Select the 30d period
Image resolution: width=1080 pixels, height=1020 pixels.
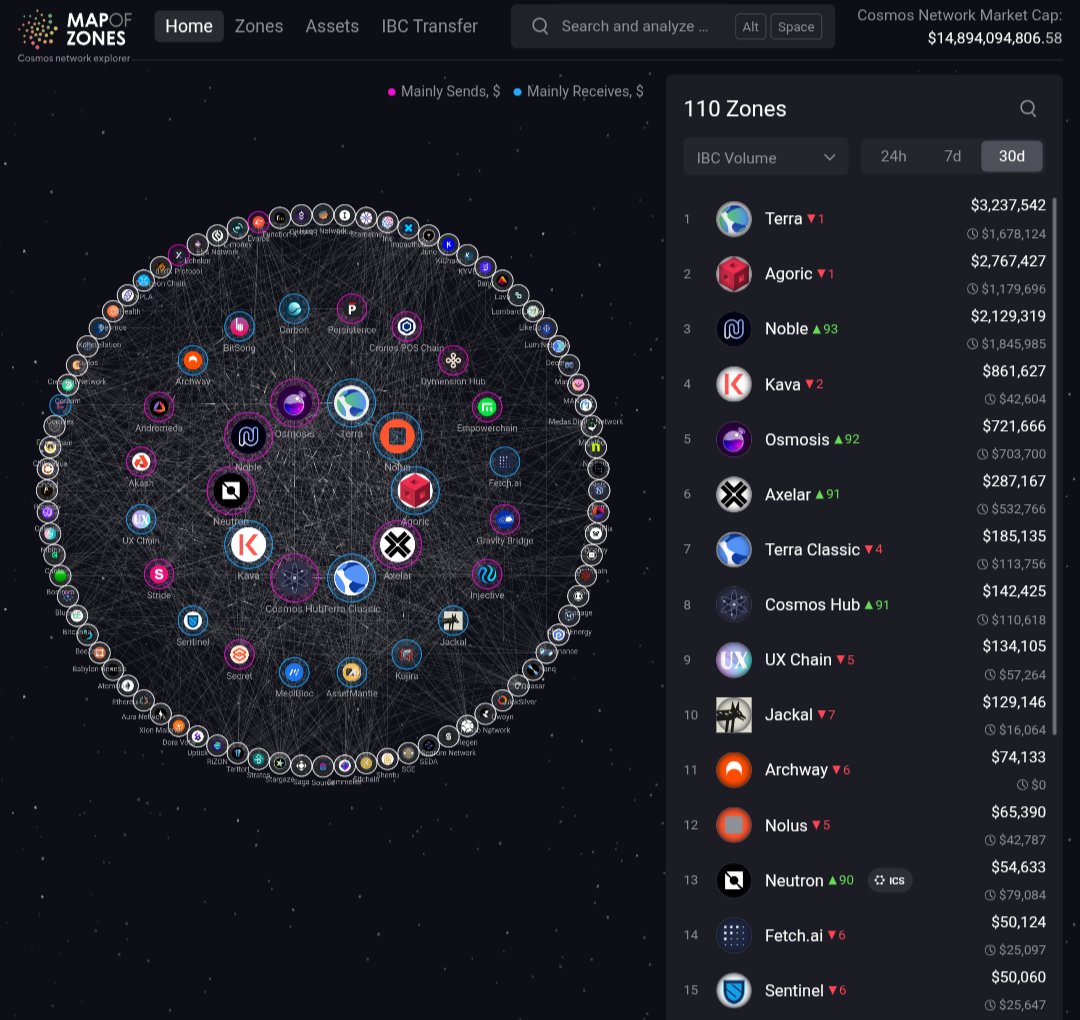click(1012, 156)
